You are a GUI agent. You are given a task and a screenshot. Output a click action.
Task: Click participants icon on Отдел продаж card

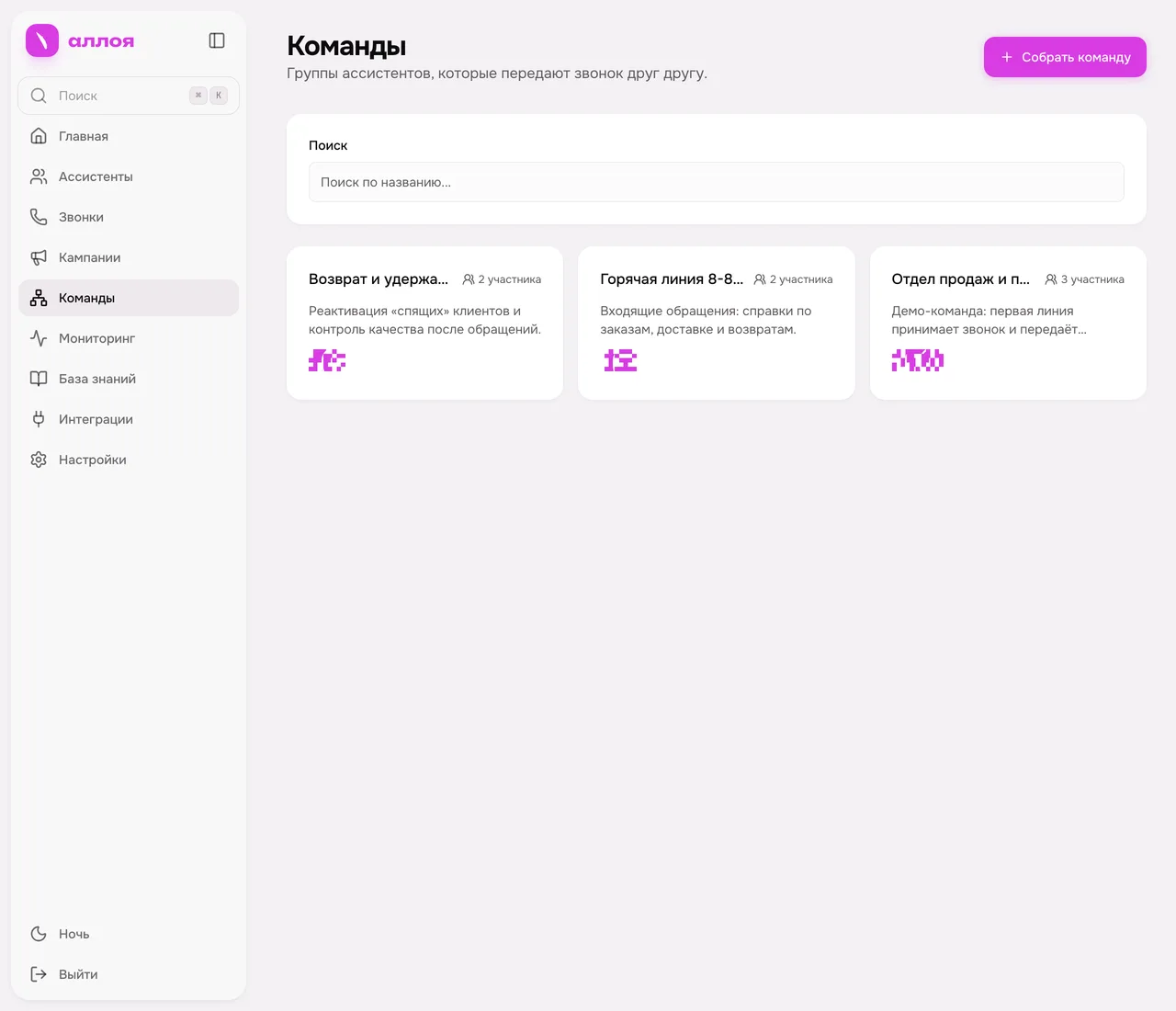pyautogui.click(x=1051, y=279)
